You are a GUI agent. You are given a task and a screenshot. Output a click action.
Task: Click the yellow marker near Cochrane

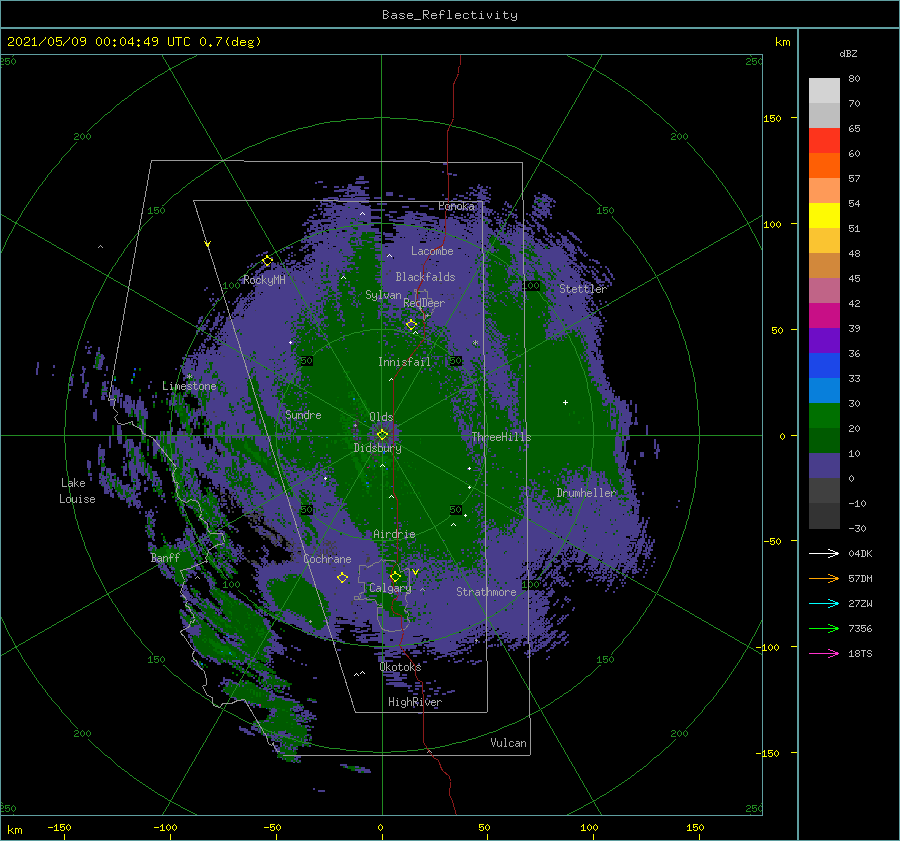[342, 577]
